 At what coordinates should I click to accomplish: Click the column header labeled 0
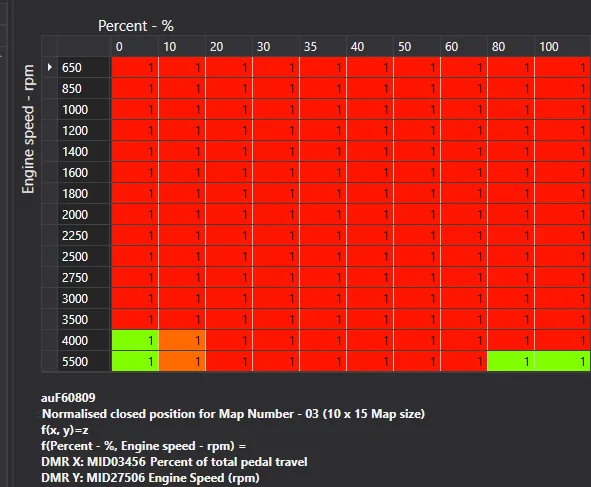click(135, 47)
